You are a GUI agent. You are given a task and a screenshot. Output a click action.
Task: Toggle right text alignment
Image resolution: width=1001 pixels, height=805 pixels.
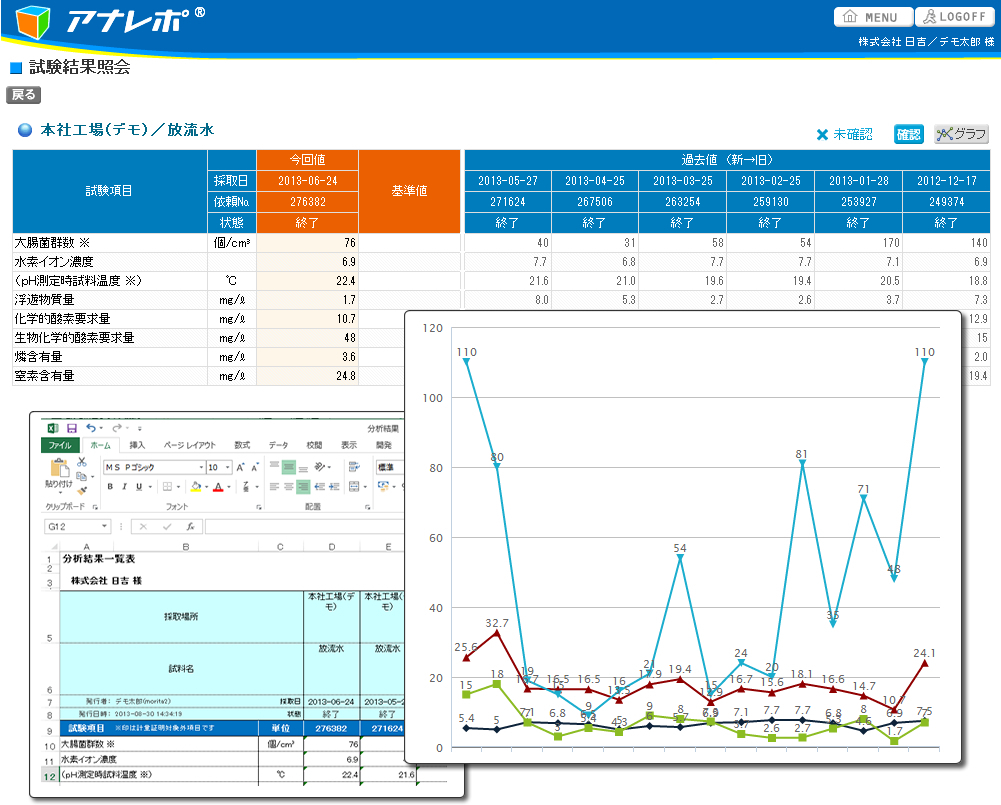(303, 486)
